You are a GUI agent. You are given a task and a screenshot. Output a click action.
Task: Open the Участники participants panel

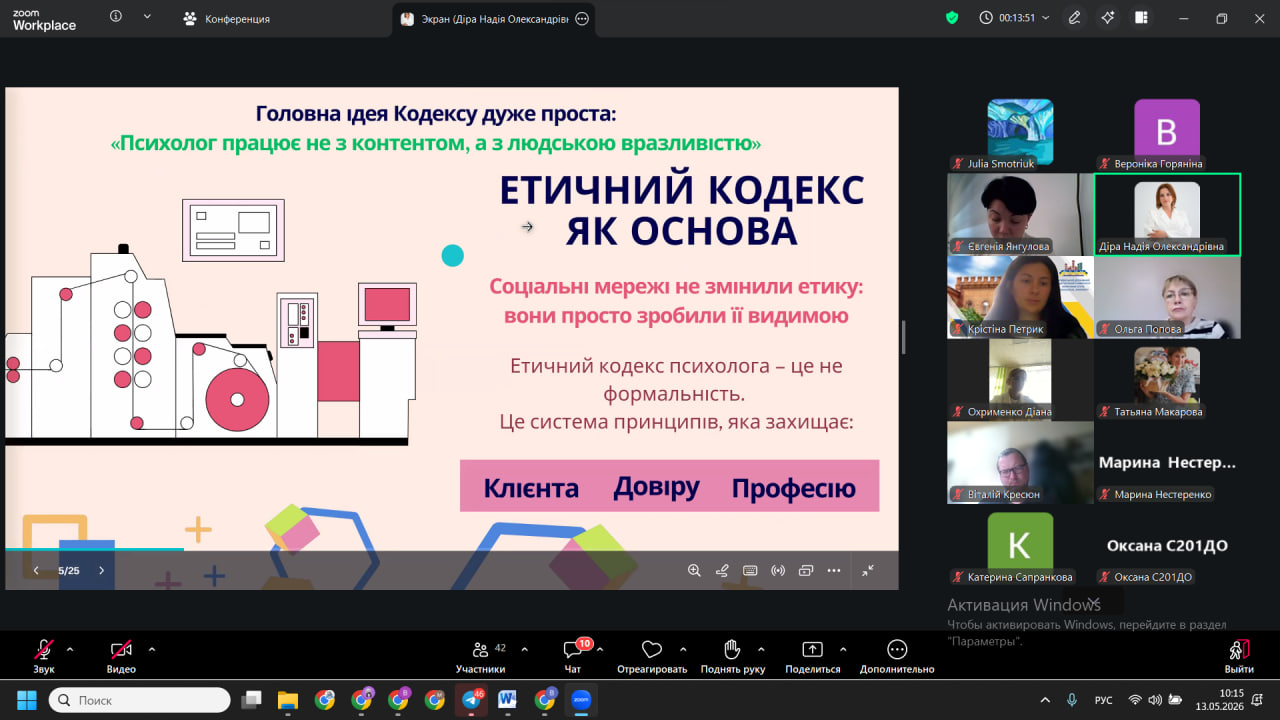tap(481, 656)
